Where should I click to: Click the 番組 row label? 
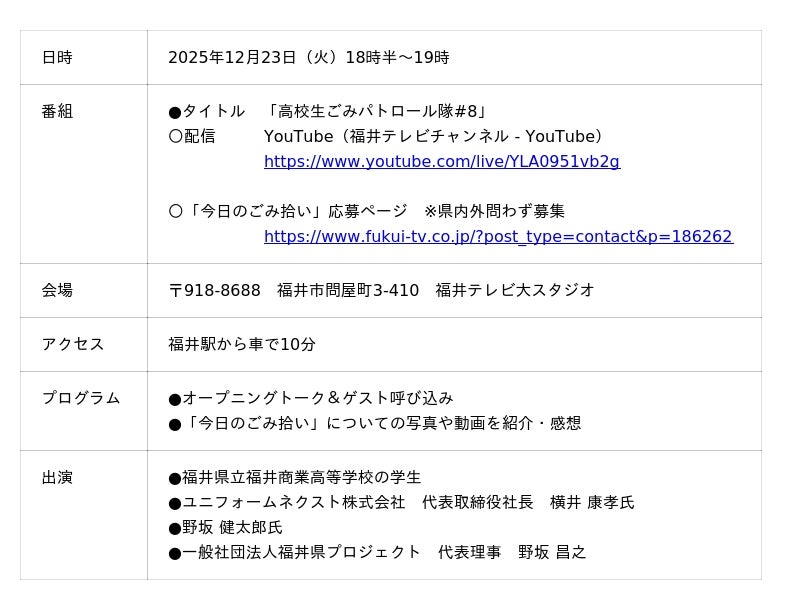click(x=57, y=112)
